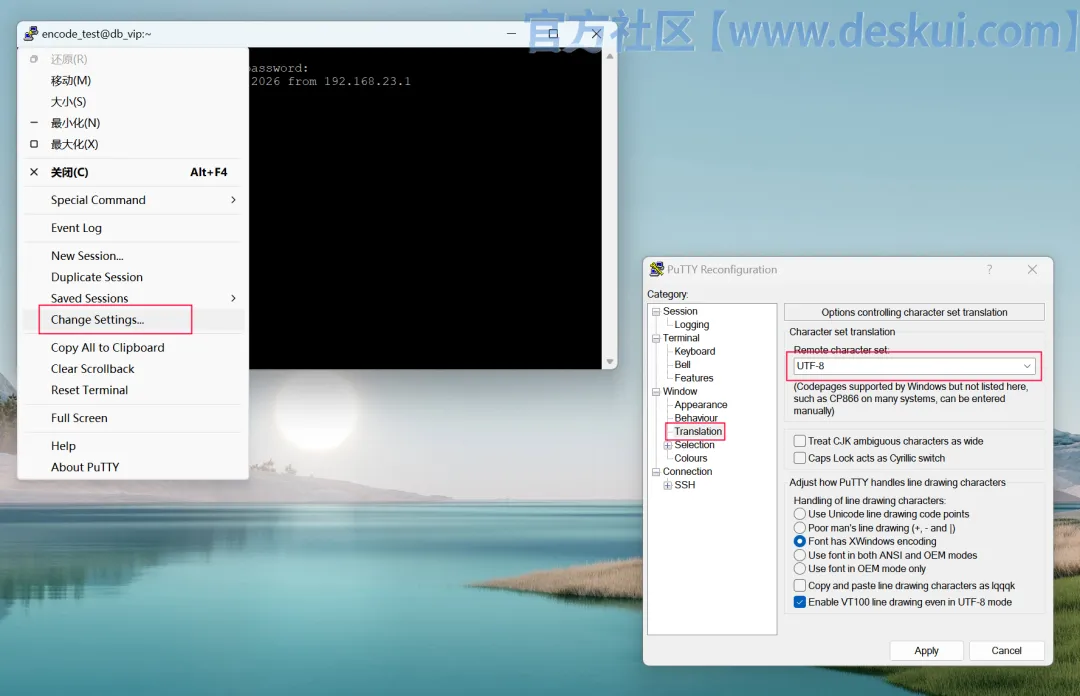
Task: Select Colours category
Action: point(691,458)
